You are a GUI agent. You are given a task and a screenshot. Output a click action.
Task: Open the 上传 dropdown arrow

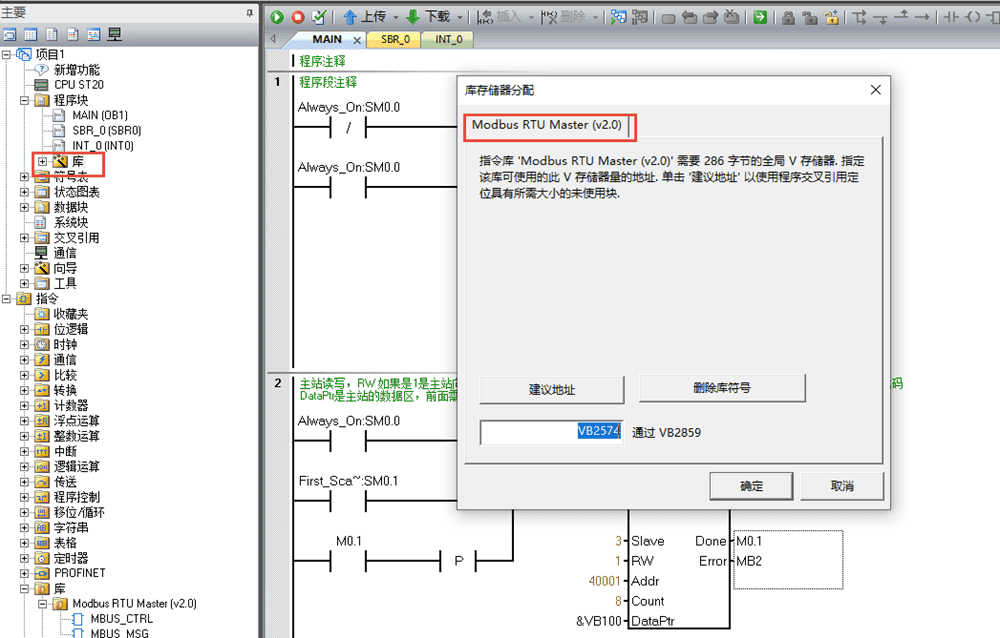pyautogui.click(x=396, y=17)
